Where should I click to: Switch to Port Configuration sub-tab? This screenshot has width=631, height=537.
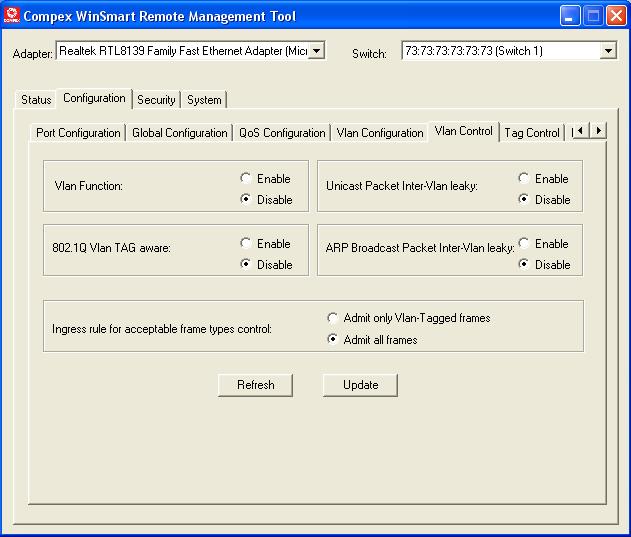(x=78, y=133)
